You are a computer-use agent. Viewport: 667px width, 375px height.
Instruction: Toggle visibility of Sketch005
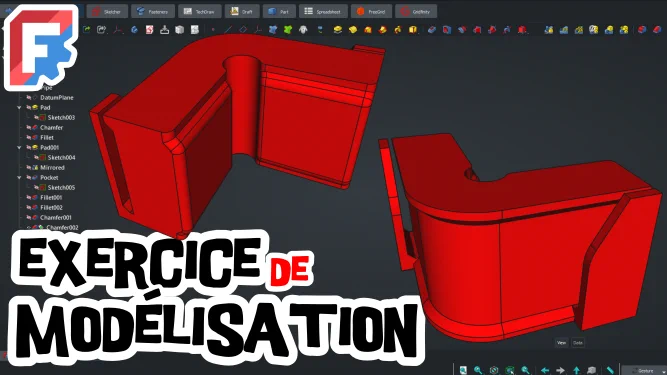tap(36, 188)
